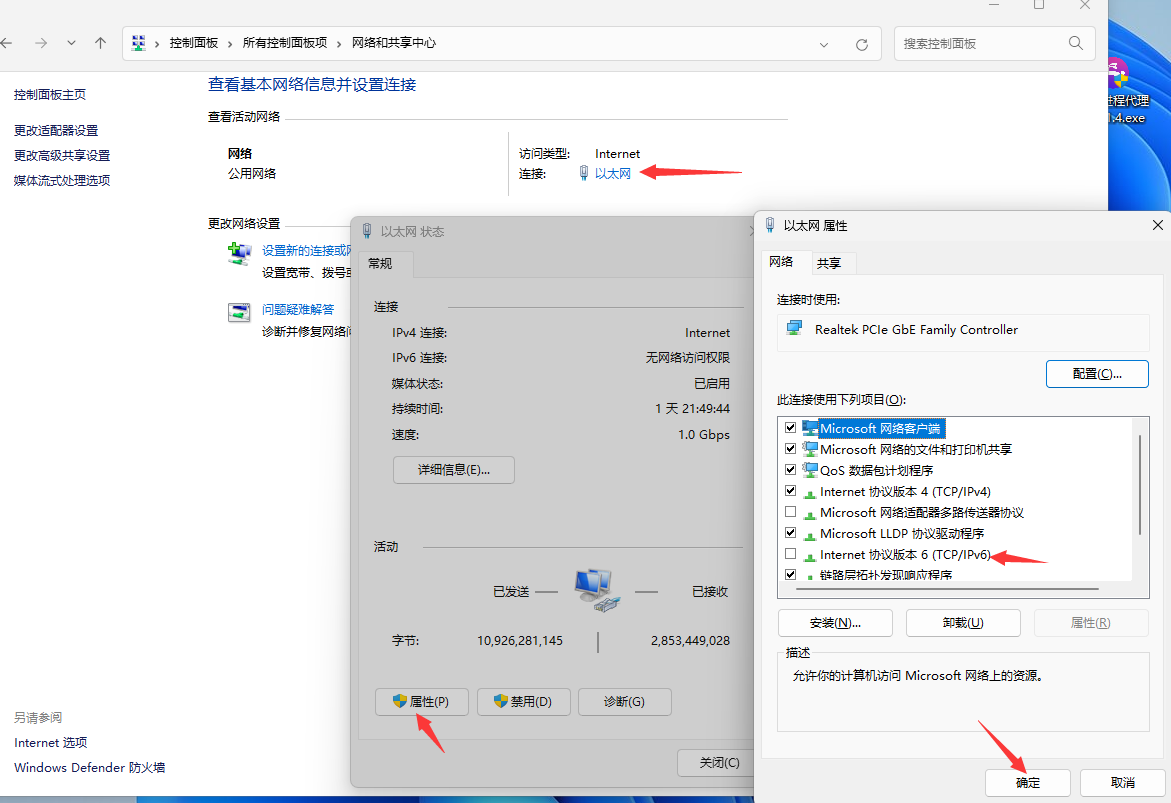The height and width of the screenshot is (803, 1171).
Task: Open 媒体流式处理选项 link
Action: point(62,180)
